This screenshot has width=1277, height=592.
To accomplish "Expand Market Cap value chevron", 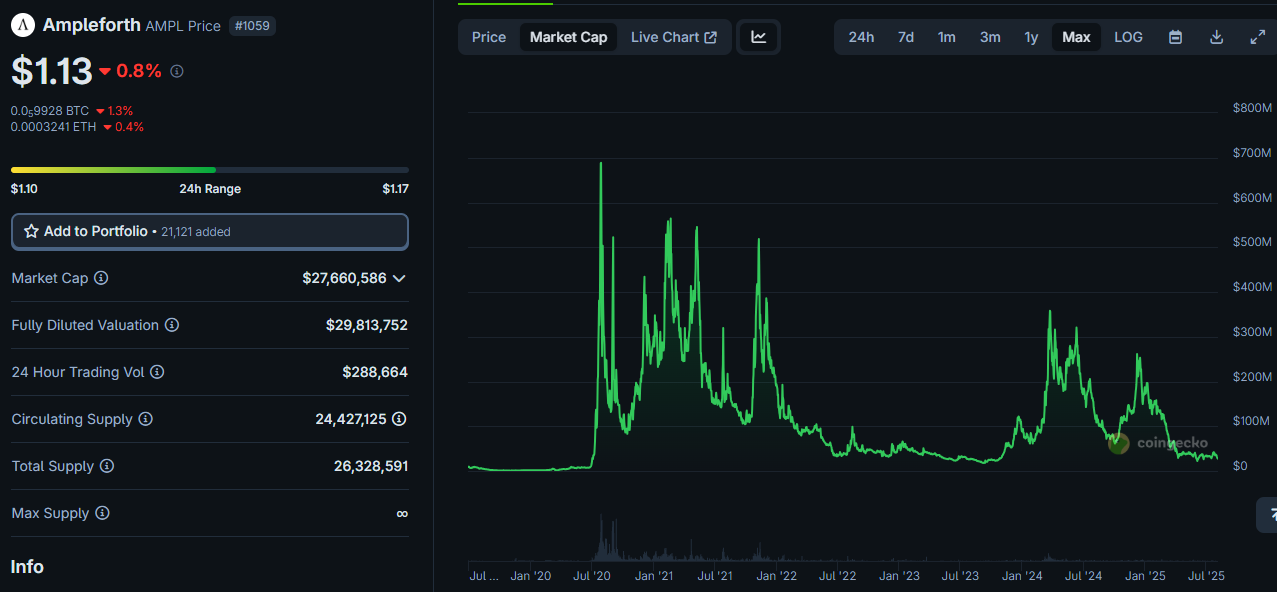I will 399,278.
